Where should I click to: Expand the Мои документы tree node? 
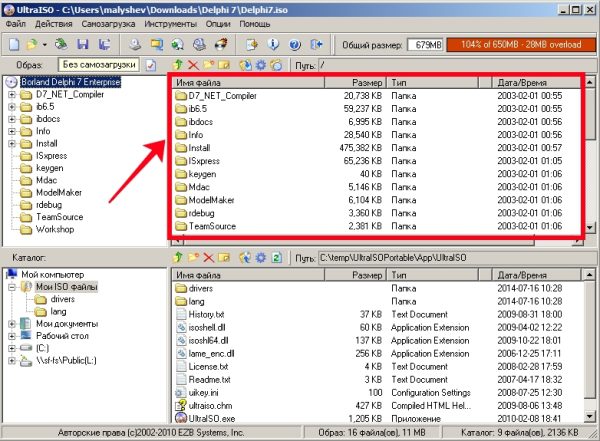pyautogui.click(x=12, y=324)
